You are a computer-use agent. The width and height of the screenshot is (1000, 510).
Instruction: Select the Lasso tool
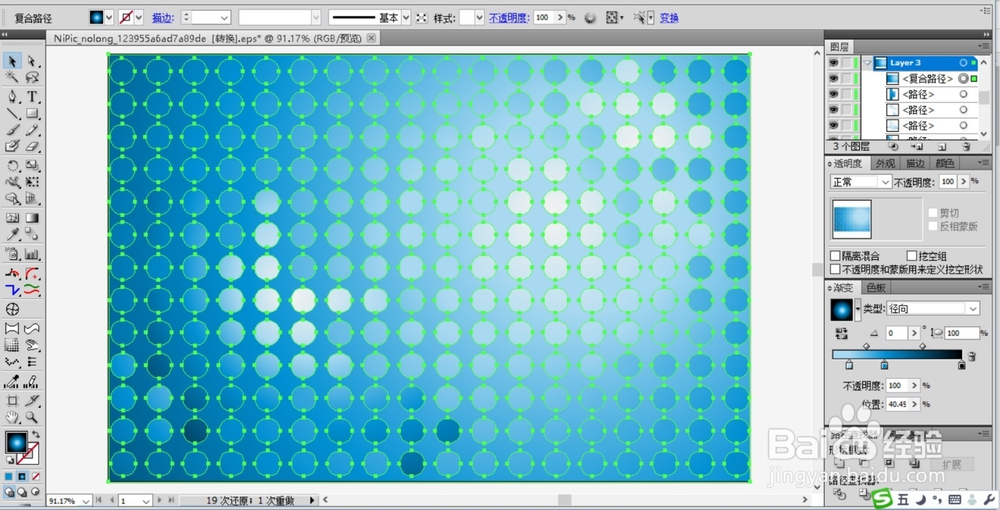click(32, 78)
